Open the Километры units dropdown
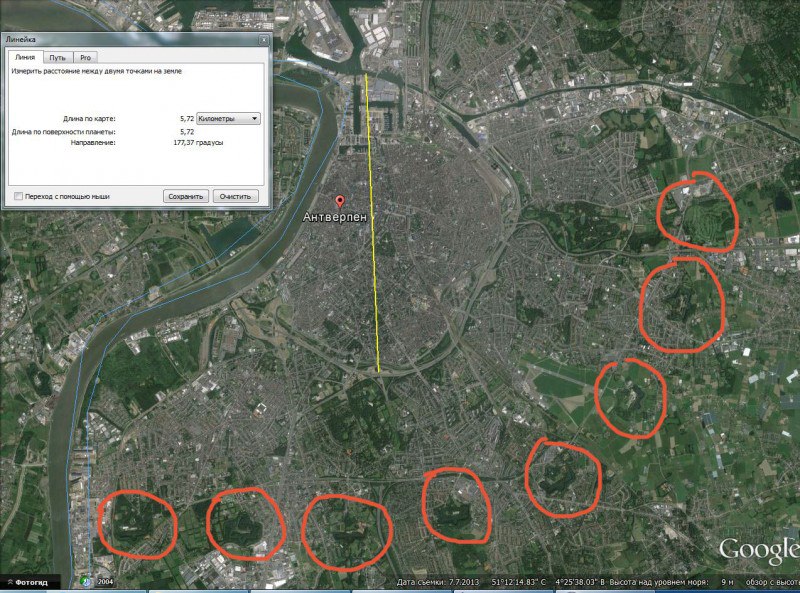 230,118
